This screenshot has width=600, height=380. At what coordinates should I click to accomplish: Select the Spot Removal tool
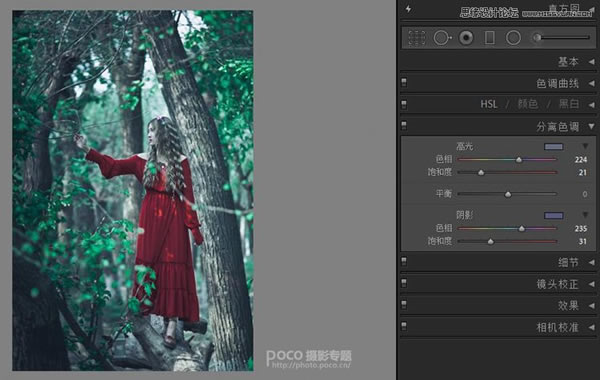click(x=442, y=38)
